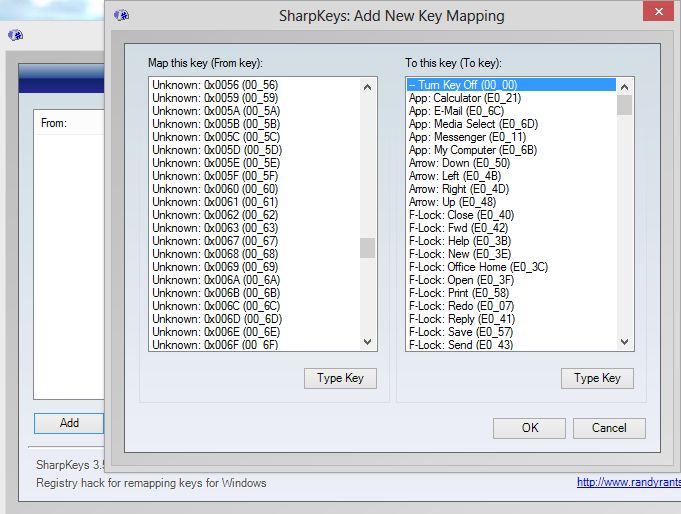Click the From key list scroll-down arrow
Viewport: 681px width, 514px height.
367,342
